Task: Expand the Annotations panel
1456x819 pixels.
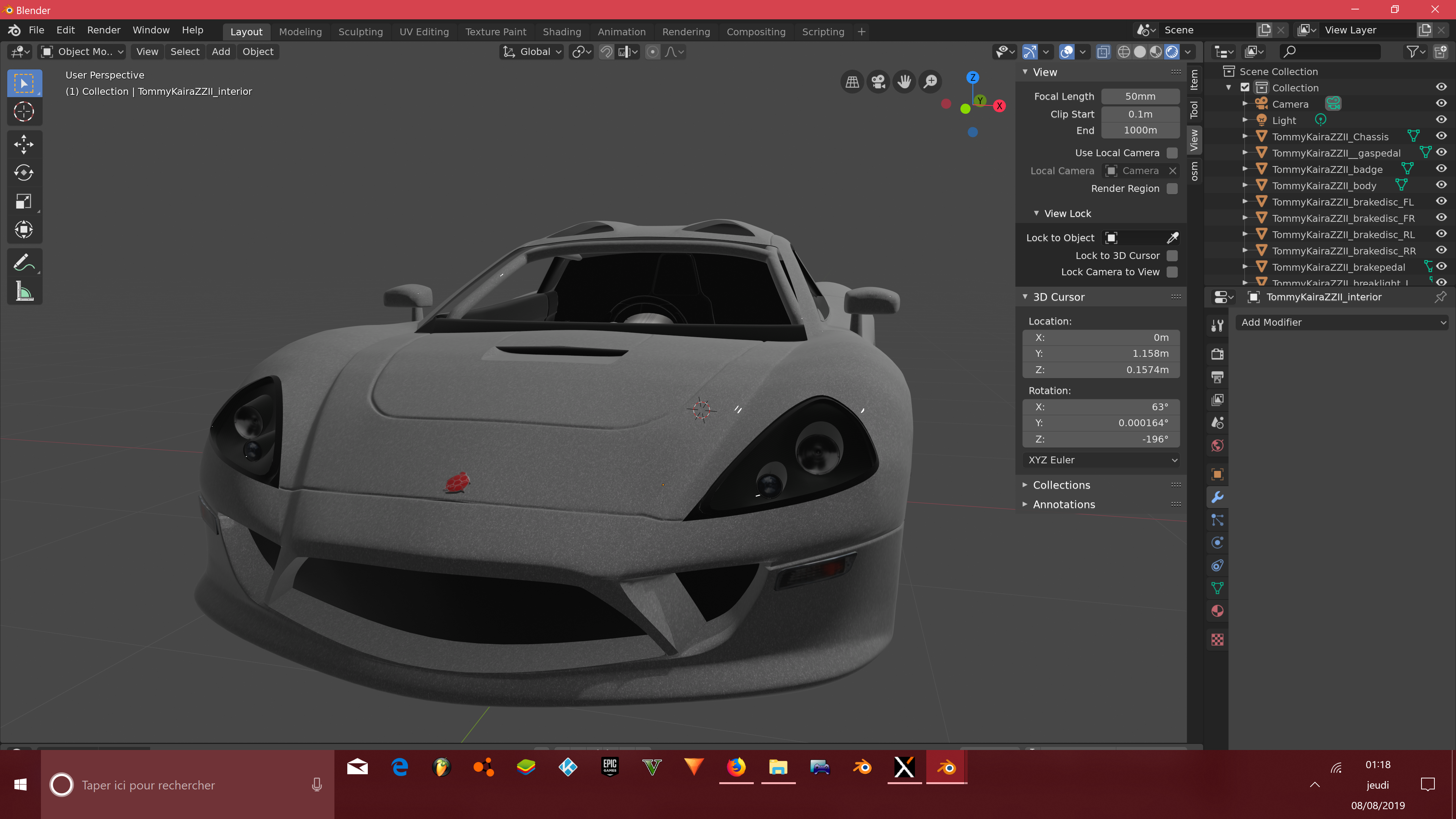Action: pyautogui.click(x=1064, y=505)
